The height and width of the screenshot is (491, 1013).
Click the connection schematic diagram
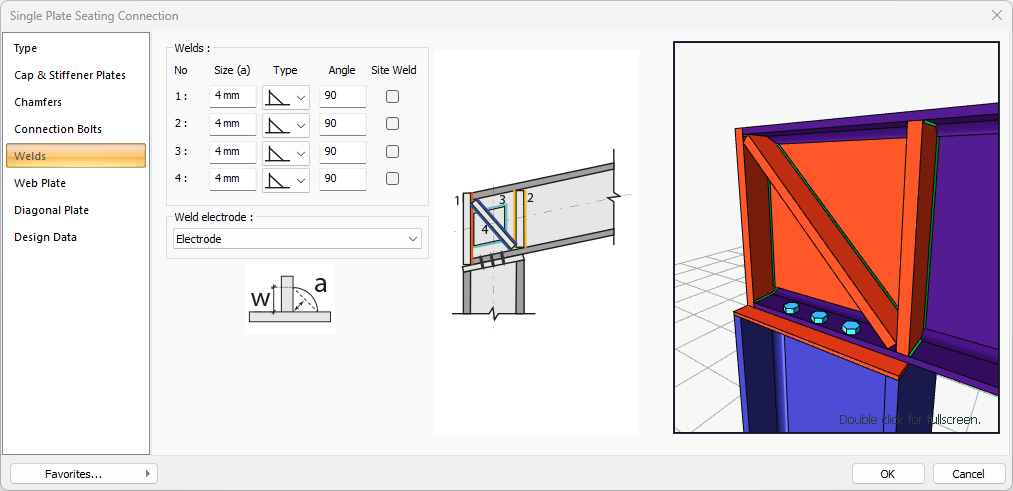click(536, 242)
